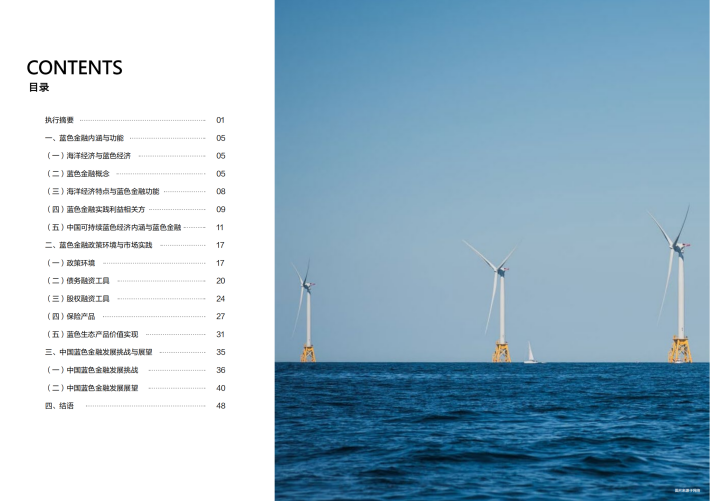Click page number 48 for 结语

(221, 406)
